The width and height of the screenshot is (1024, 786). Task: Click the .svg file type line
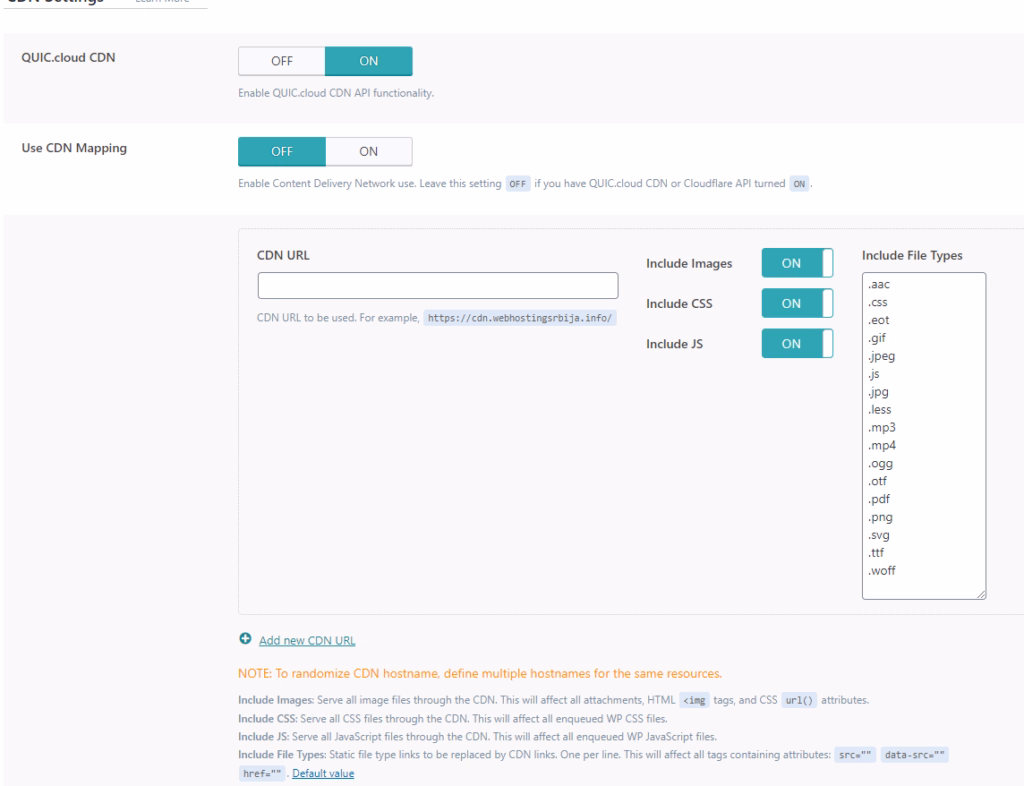pos(879,535)
